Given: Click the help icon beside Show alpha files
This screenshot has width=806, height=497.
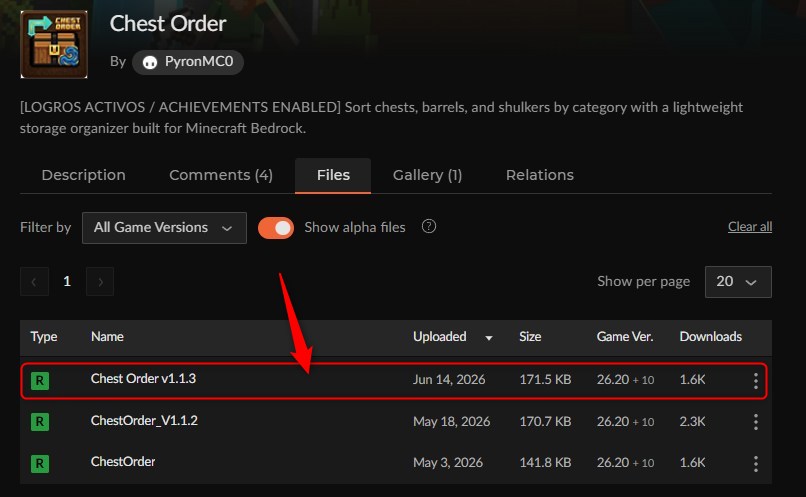Looking at the screenshot, I should (x=429, y=226).
